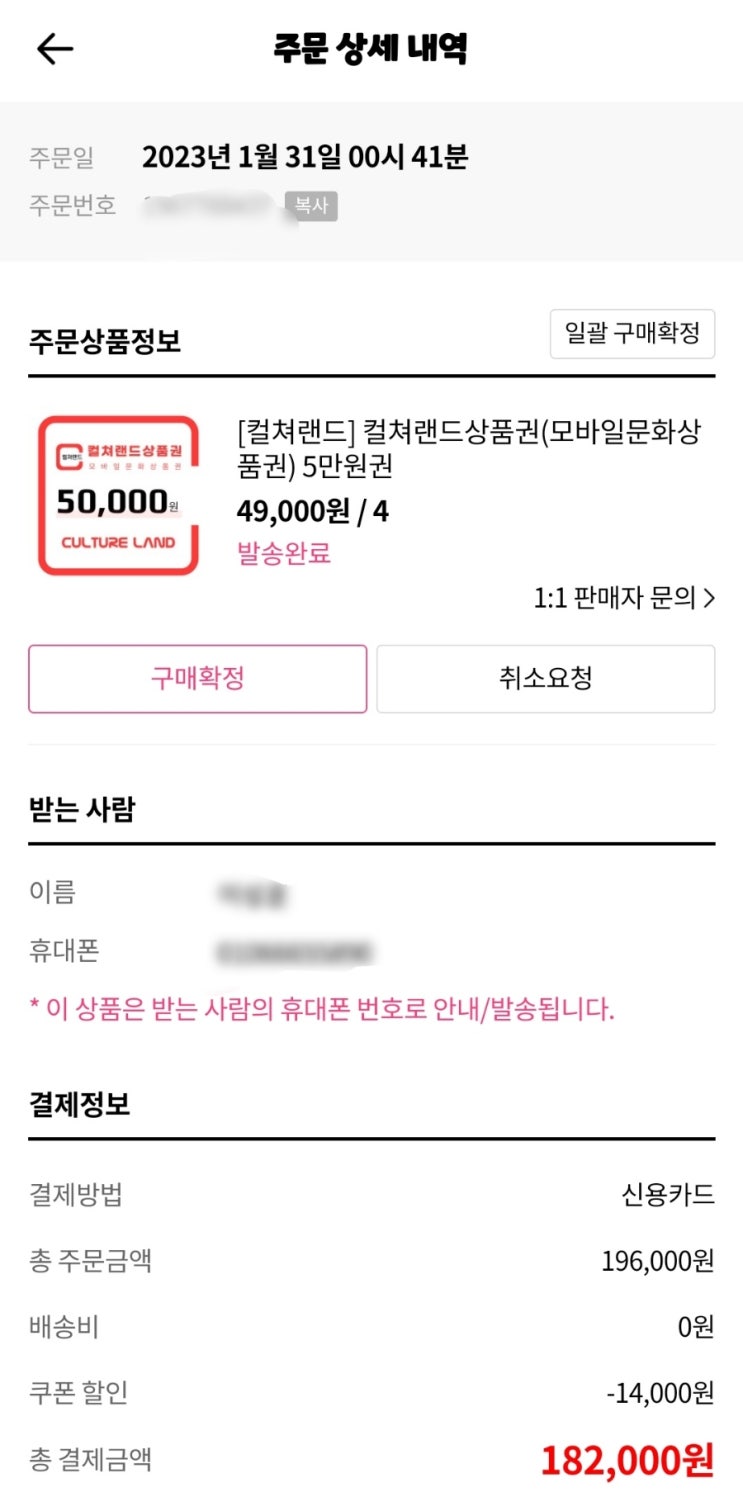743x1497 pixels.
Task: Select the 신용카드 payment method value
Action: (668, 1194)
